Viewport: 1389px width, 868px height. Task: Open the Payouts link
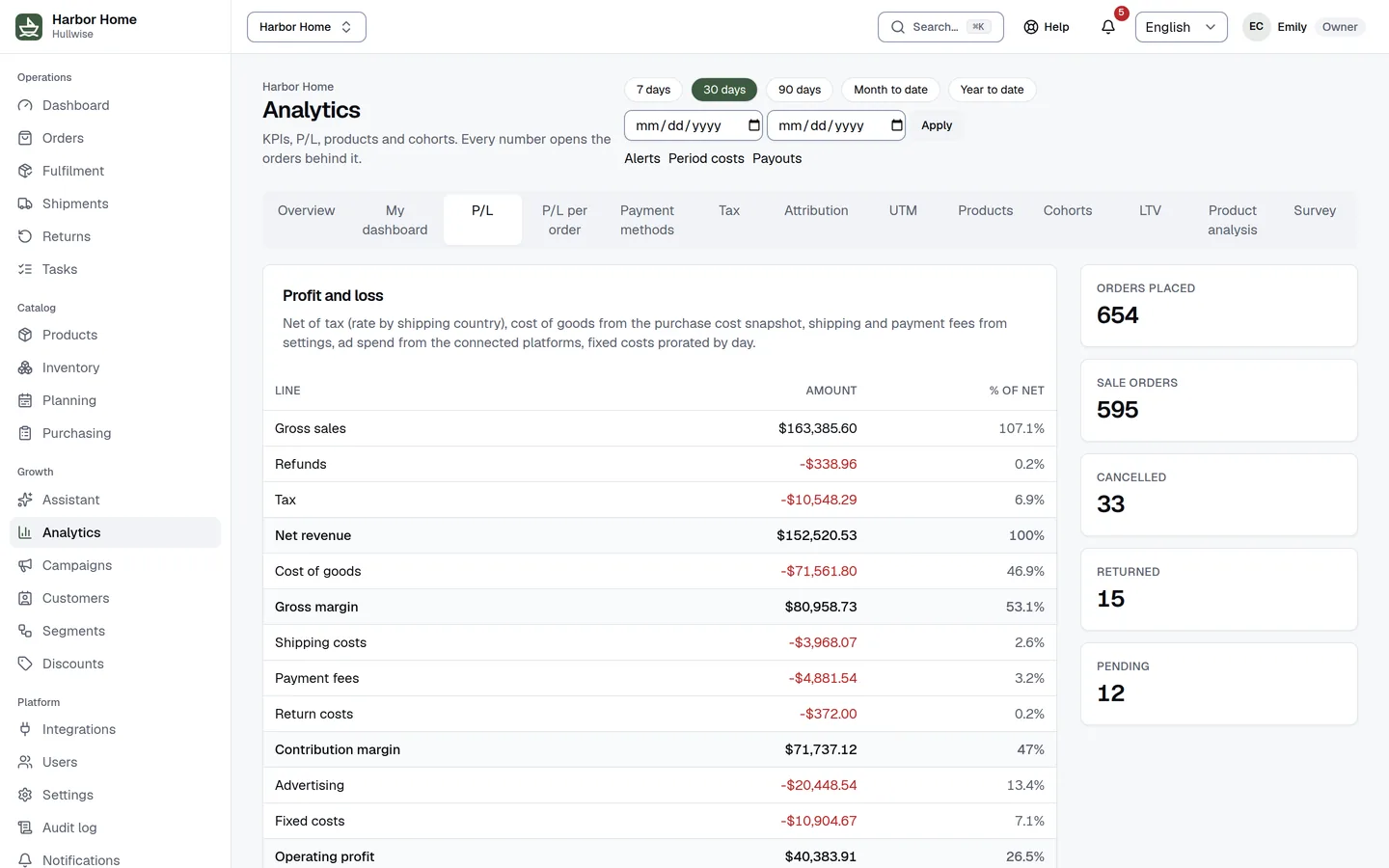pos(776,158)
